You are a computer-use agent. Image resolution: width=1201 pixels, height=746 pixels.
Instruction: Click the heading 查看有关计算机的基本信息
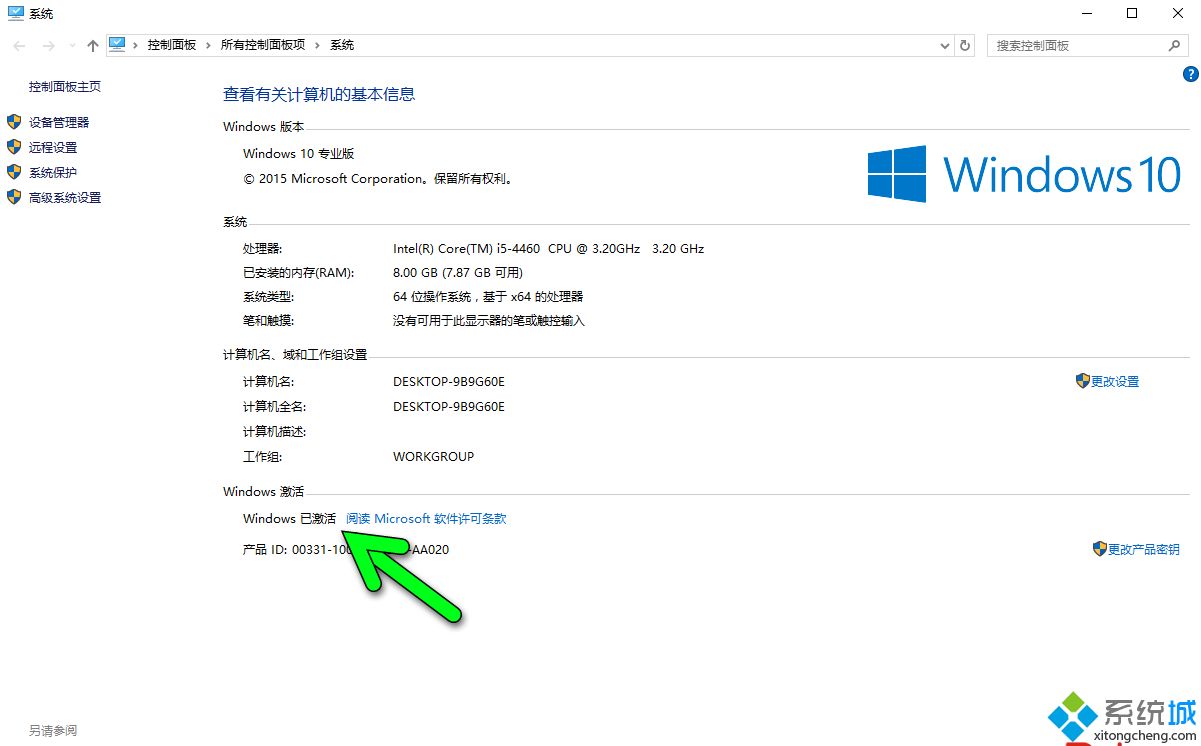coord(319,94)
